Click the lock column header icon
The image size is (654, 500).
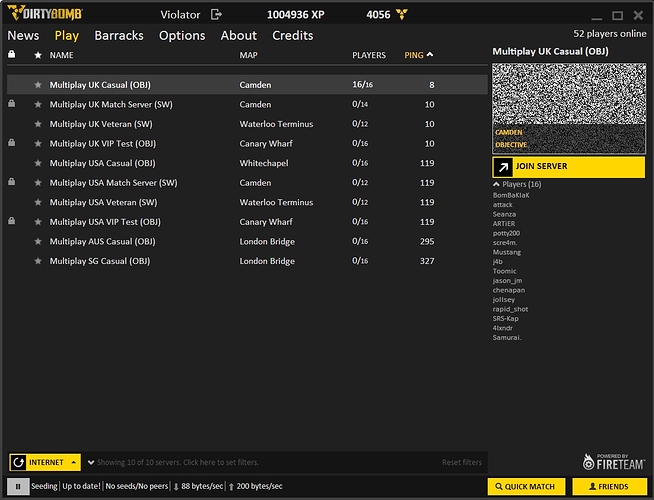pos(12,55)
